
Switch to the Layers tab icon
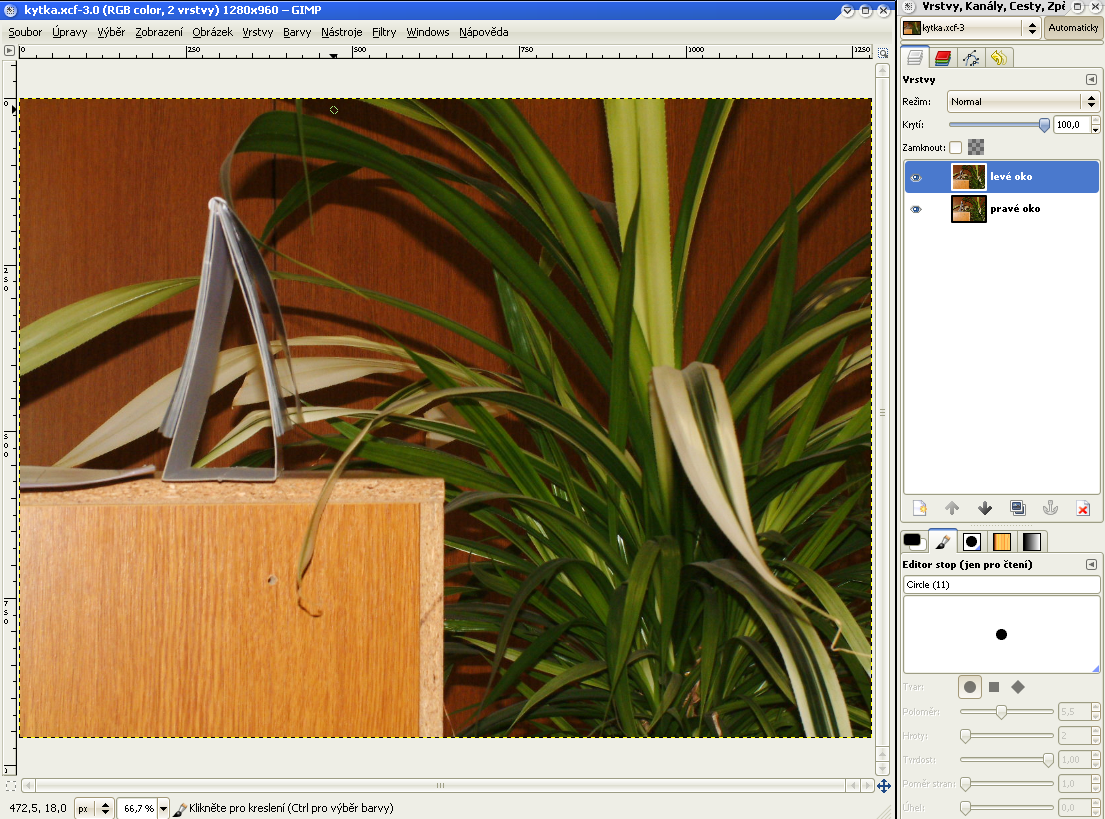(915, 58)
